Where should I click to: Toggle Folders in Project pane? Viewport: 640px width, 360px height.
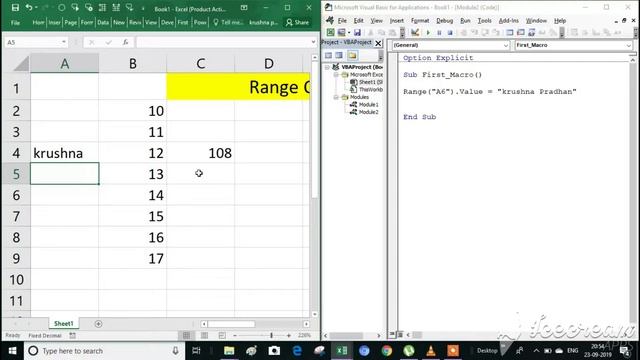pyautogui.click(x=353, y=55)
